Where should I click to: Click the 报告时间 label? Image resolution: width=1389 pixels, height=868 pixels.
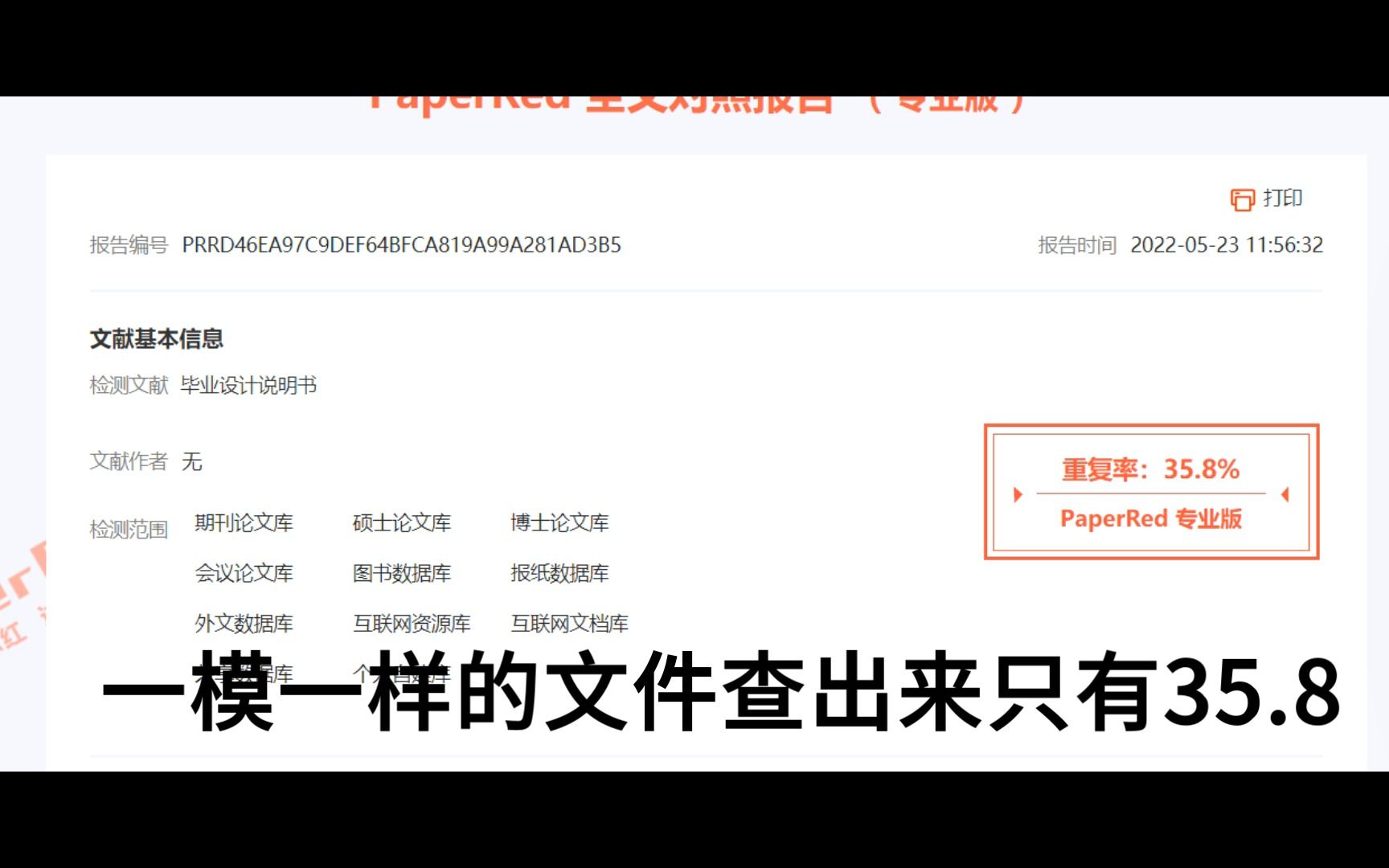coord(1077,245)
